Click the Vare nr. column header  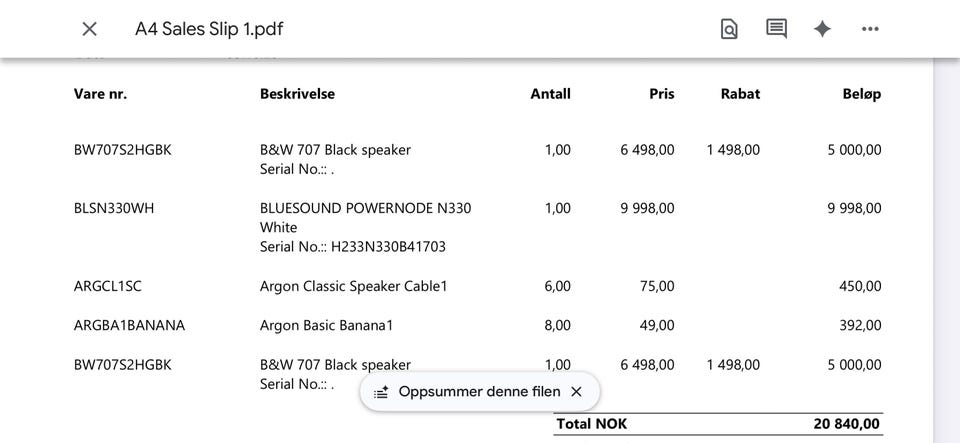100,94
